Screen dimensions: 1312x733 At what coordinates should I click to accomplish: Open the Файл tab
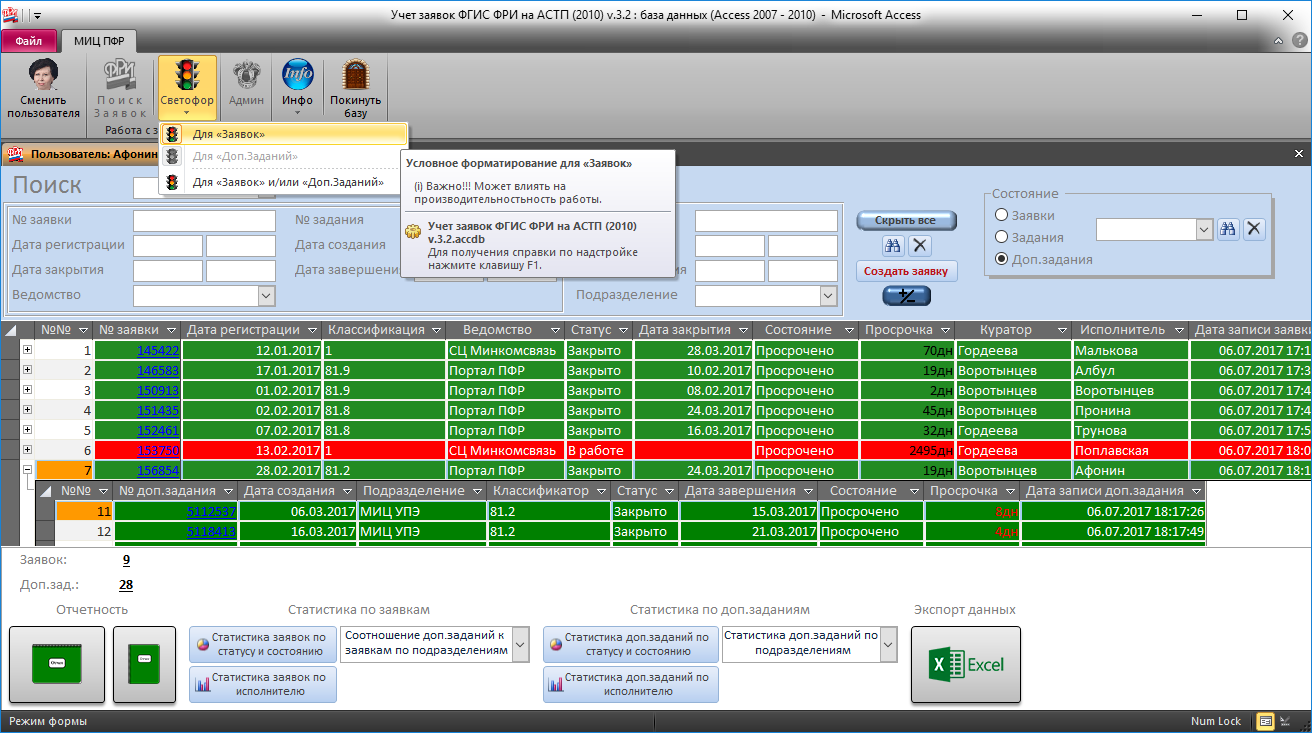coord(28,41)
